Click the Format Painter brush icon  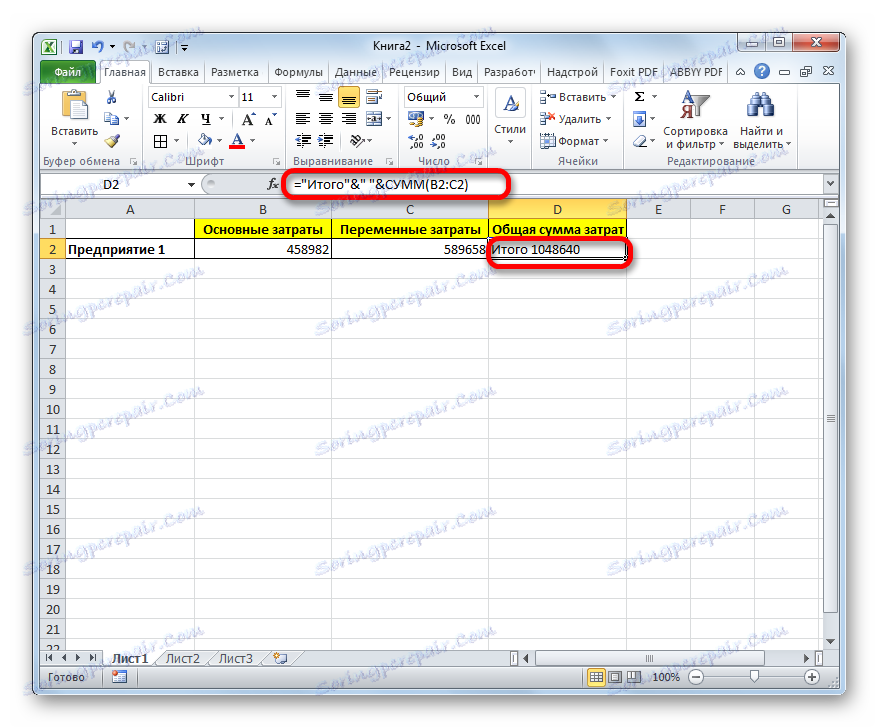[110, 141]
